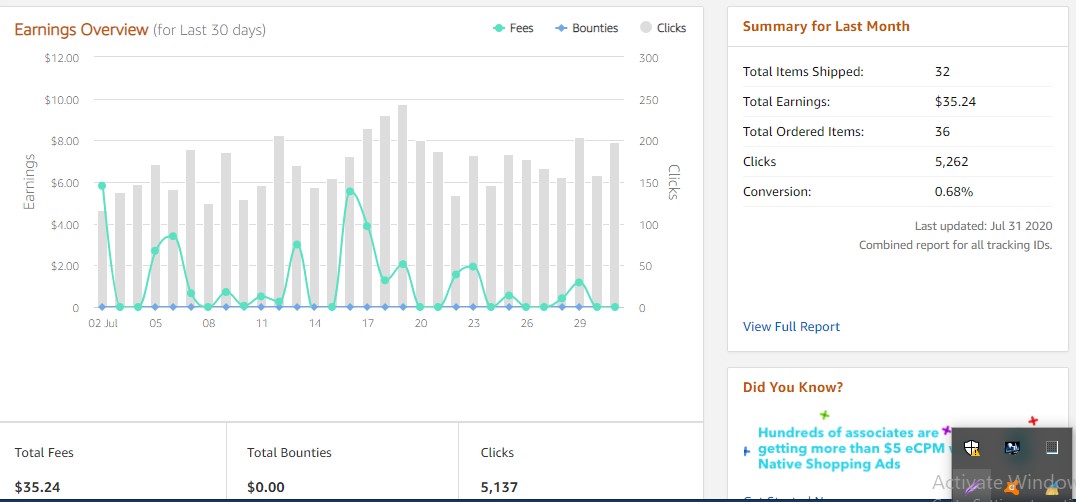
Task: Click the Total Fees $35.24 tile
Action: click(112, 469)
